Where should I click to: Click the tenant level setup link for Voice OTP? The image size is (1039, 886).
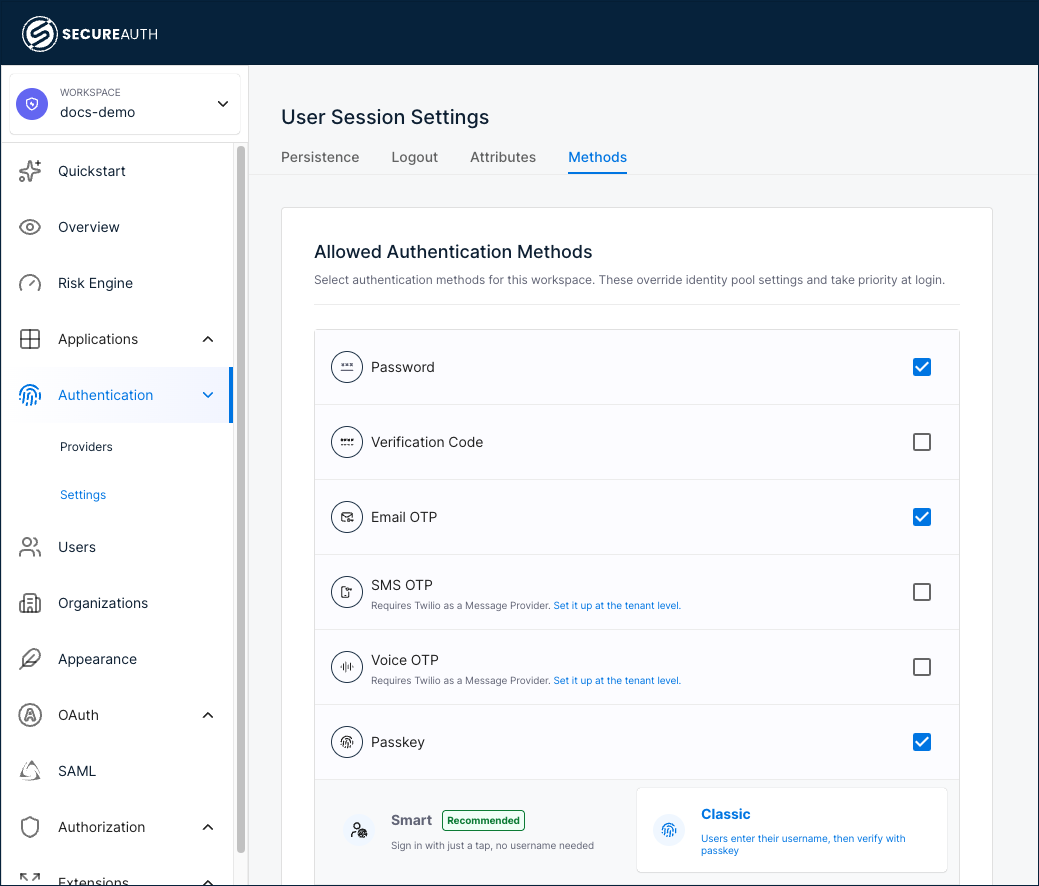tap(616, 680)
